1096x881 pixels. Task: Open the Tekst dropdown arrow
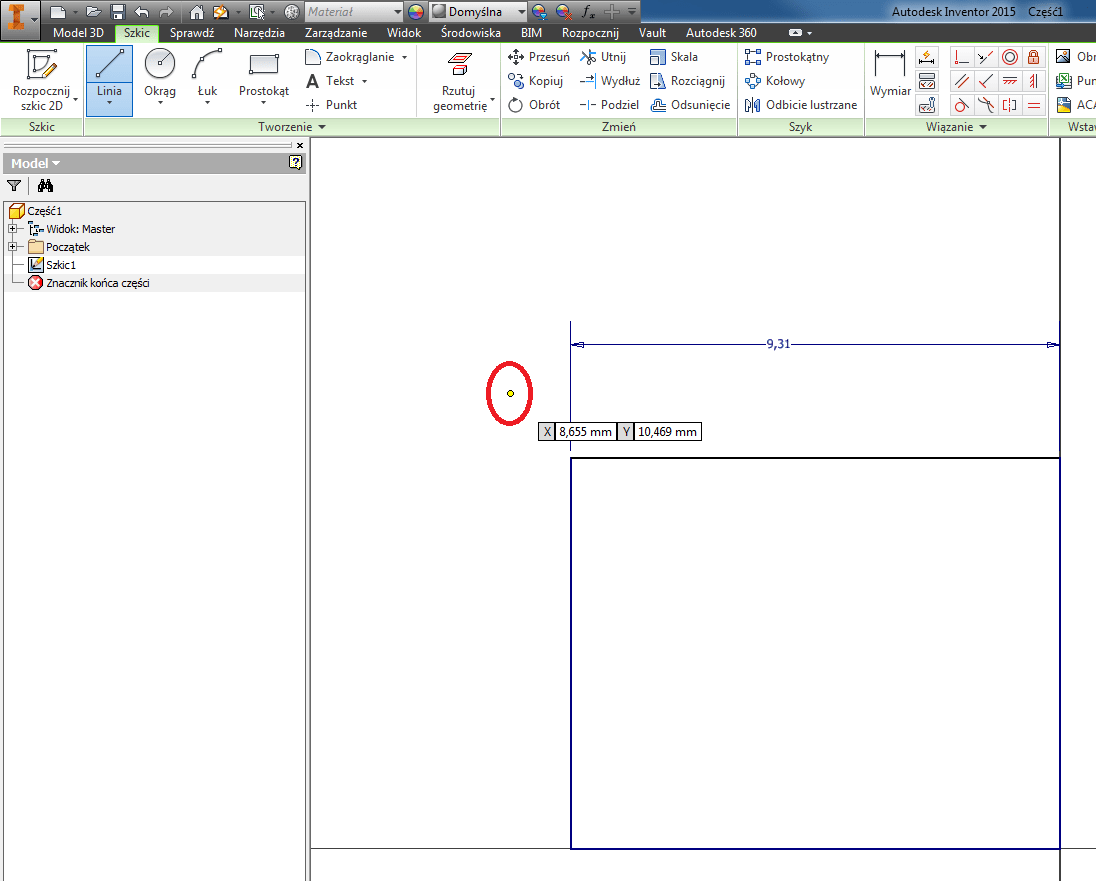364,81
